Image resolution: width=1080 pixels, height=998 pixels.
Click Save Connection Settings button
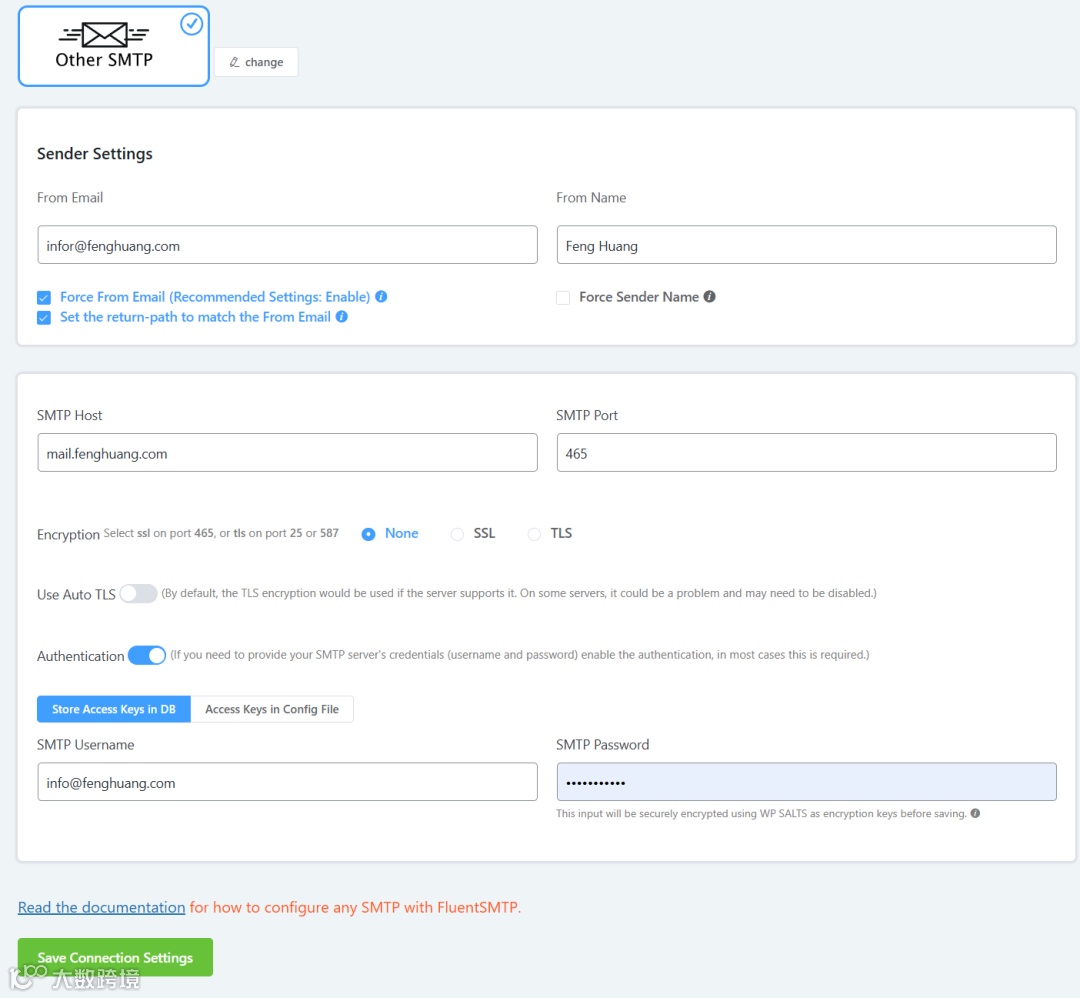[115, 957]
